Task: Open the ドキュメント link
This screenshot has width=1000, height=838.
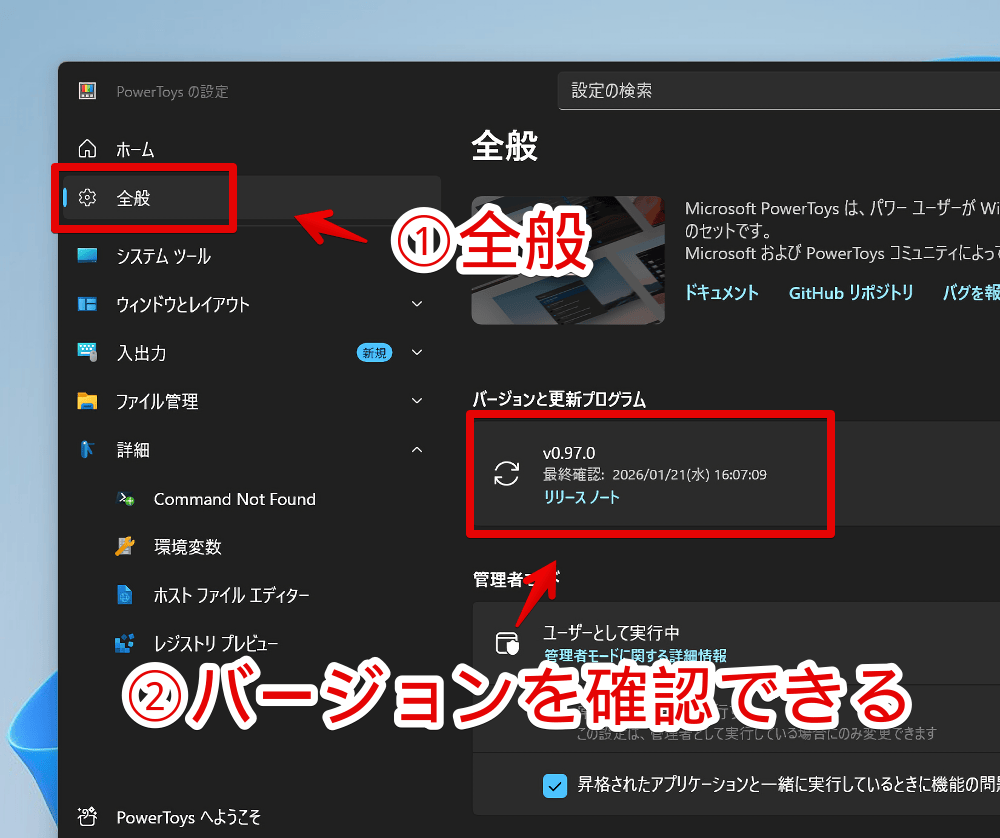Action: (721, 293)
